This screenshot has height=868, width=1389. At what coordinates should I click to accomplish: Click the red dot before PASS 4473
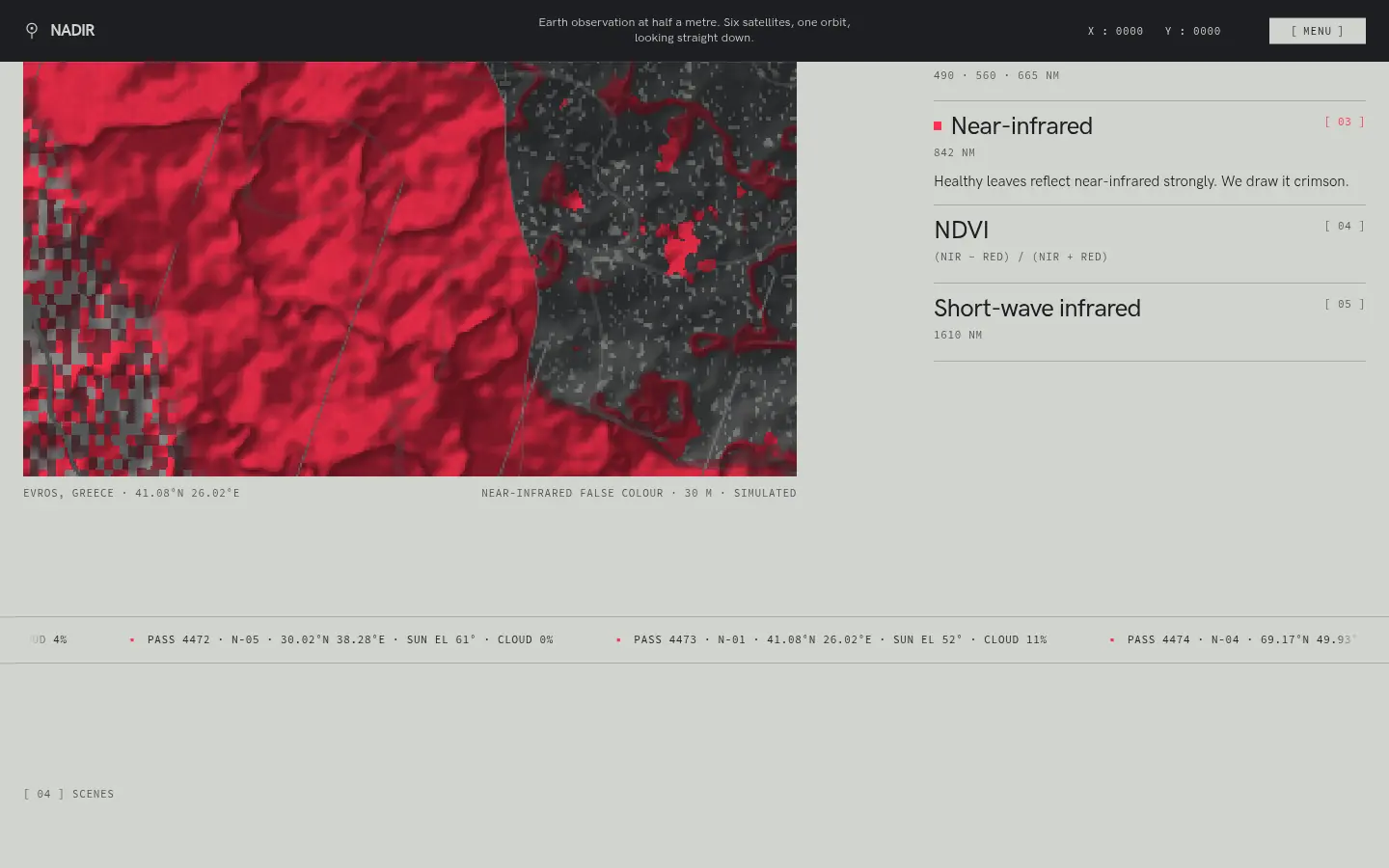618,639
